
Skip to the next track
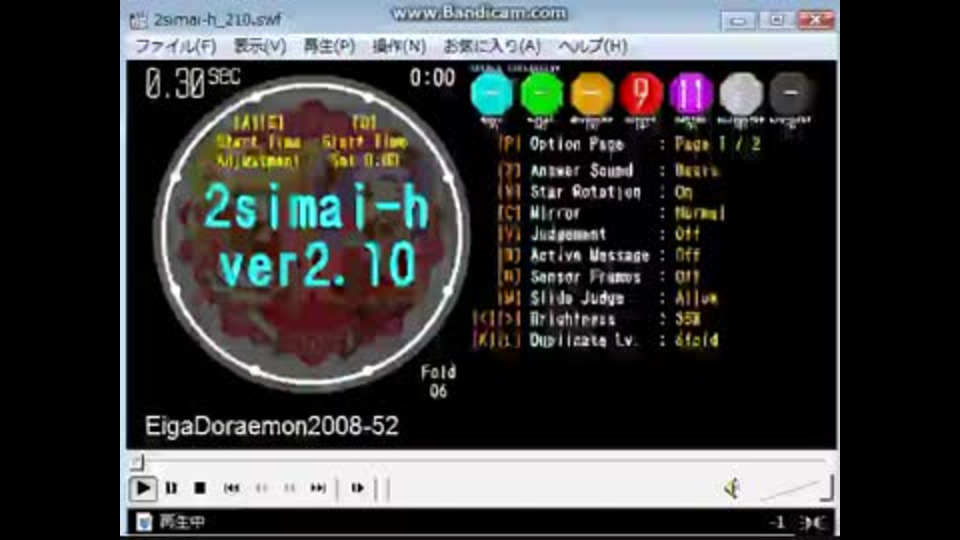point(318,488)
